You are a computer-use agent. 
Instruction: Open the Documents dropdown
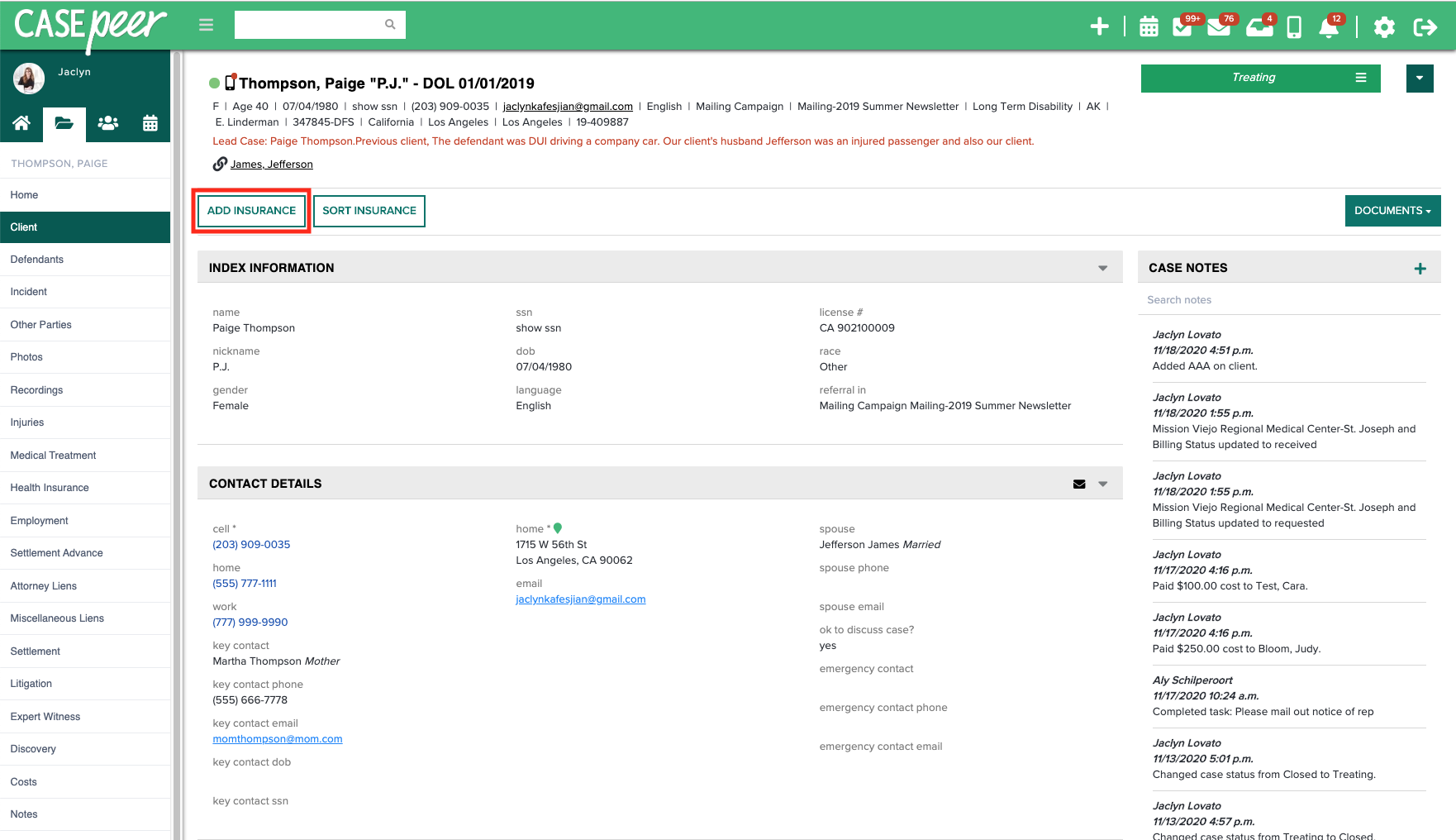pos(1392,211)
